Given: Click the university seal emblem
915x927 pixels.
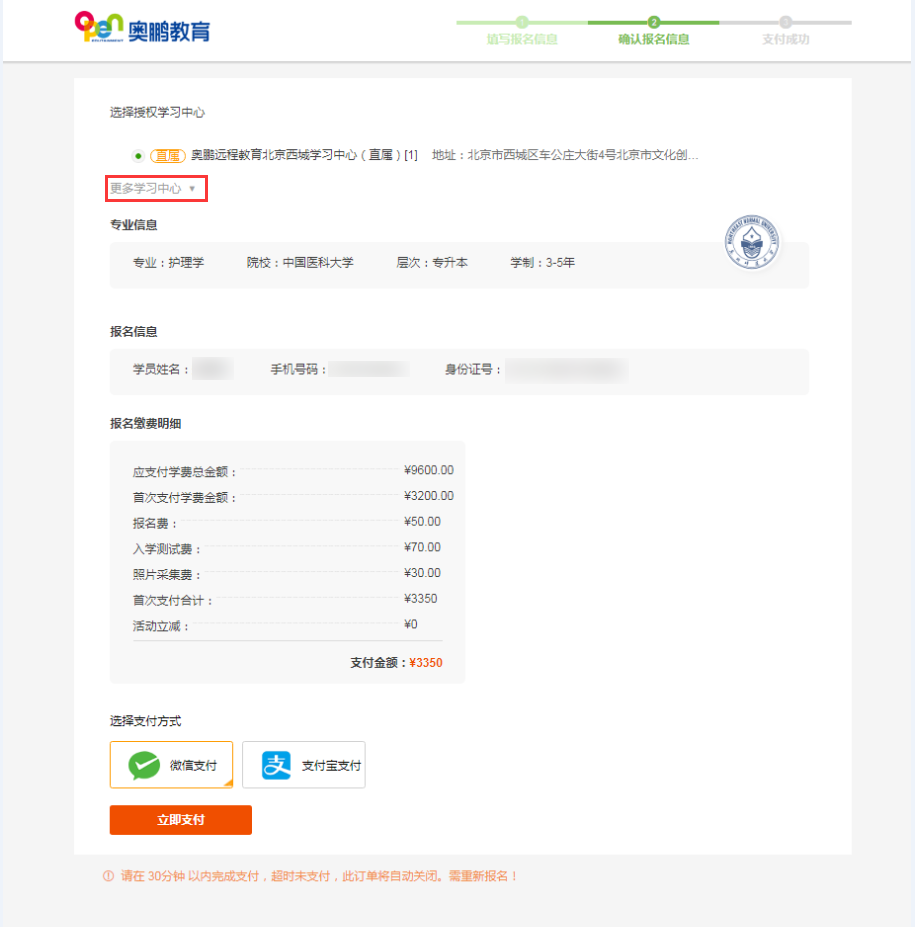Looking at the screenshot, I should click(753, 244).
